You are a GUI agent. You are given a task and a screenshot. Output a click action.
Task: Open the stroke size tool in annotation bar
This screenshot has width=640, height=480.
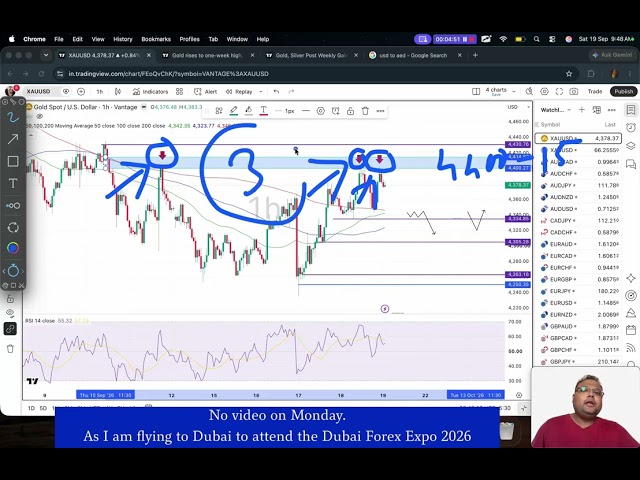[13, 205]
